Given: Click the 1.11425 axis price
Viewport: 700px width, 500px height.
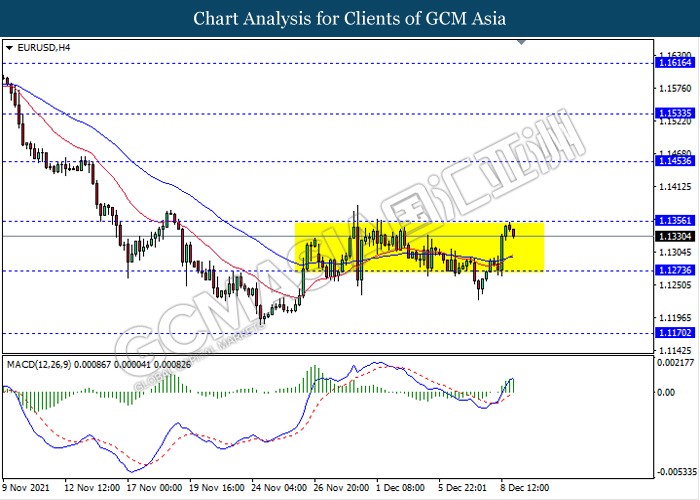Looking at the screenshot, I should coord(675,351).
